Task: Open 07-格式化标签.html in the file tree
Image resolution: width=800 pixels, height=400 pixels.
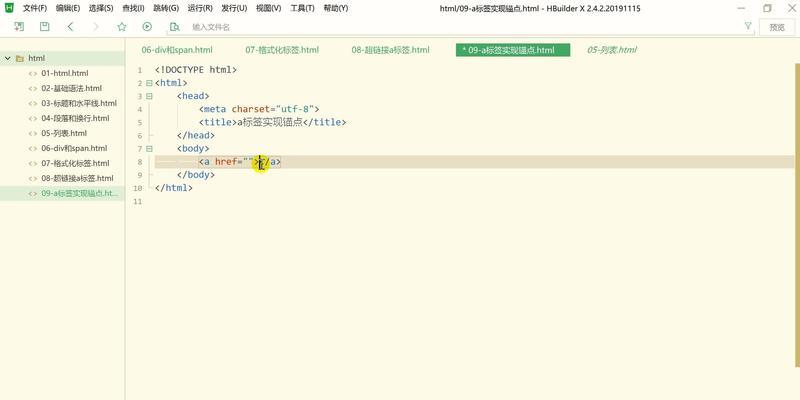Action: 76,164
